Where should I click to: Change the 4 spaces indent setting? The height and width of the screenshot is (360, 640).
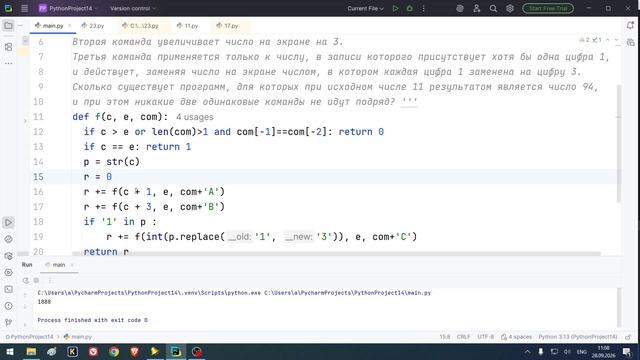pyautogui.click(x=516, y=337)
